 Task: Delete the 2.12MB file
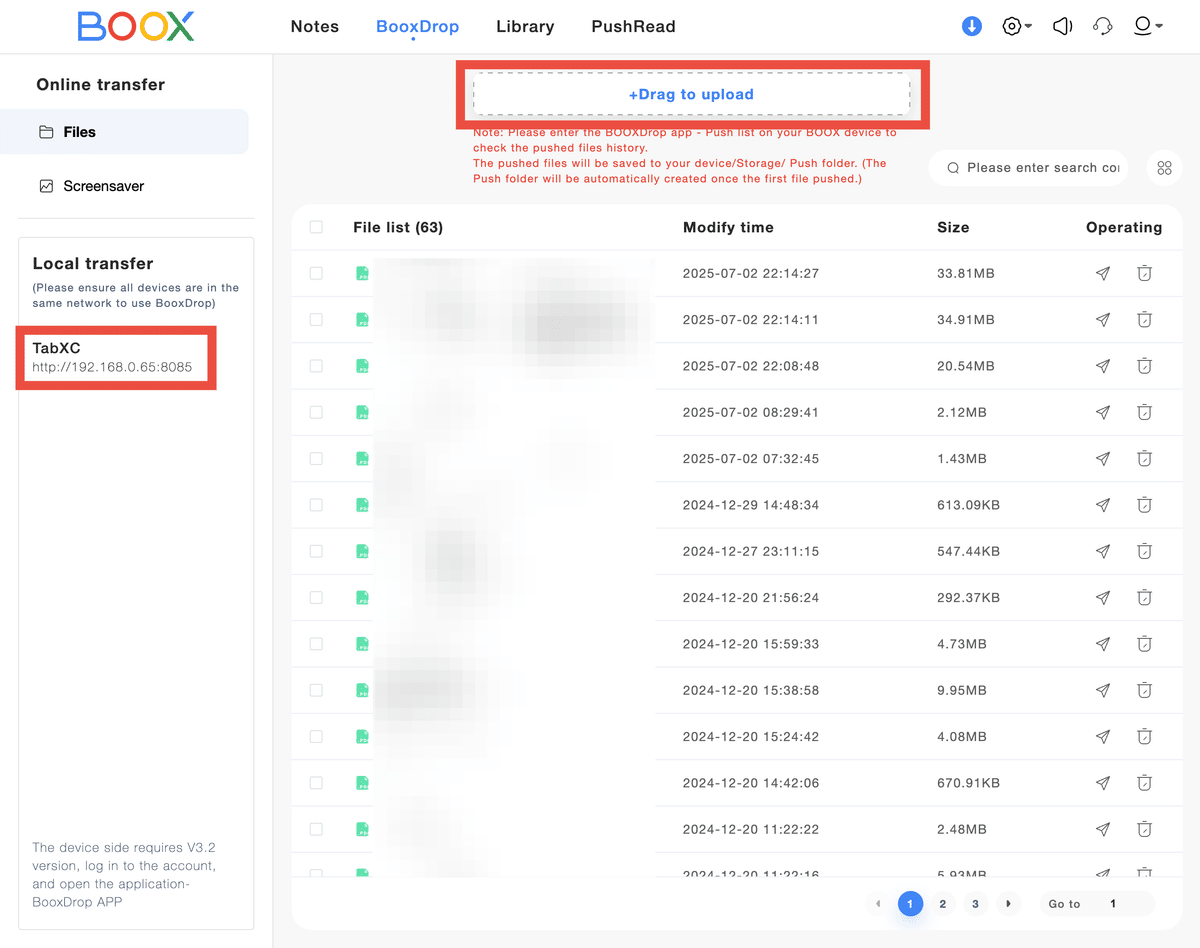click(1145, 412)
